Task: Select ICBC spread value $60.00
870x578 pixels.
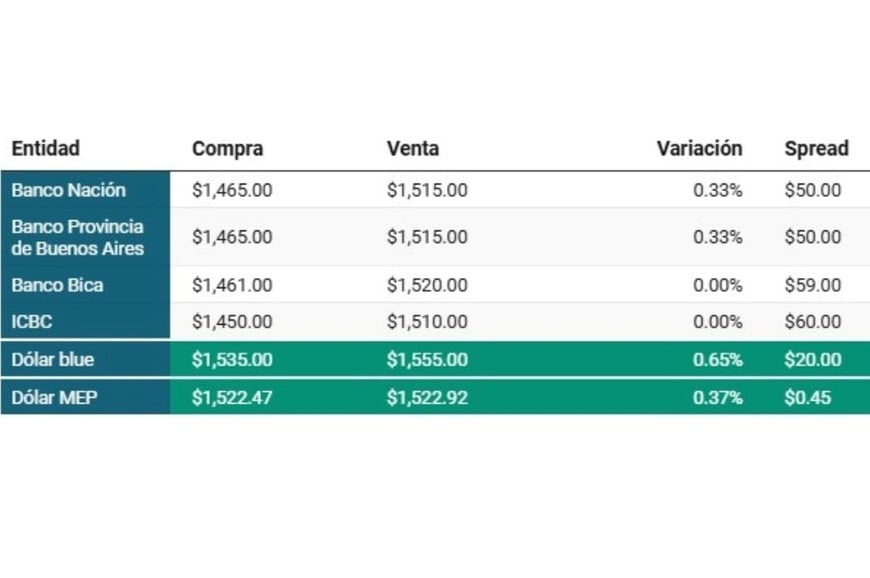Action: (x=813, y=322)
